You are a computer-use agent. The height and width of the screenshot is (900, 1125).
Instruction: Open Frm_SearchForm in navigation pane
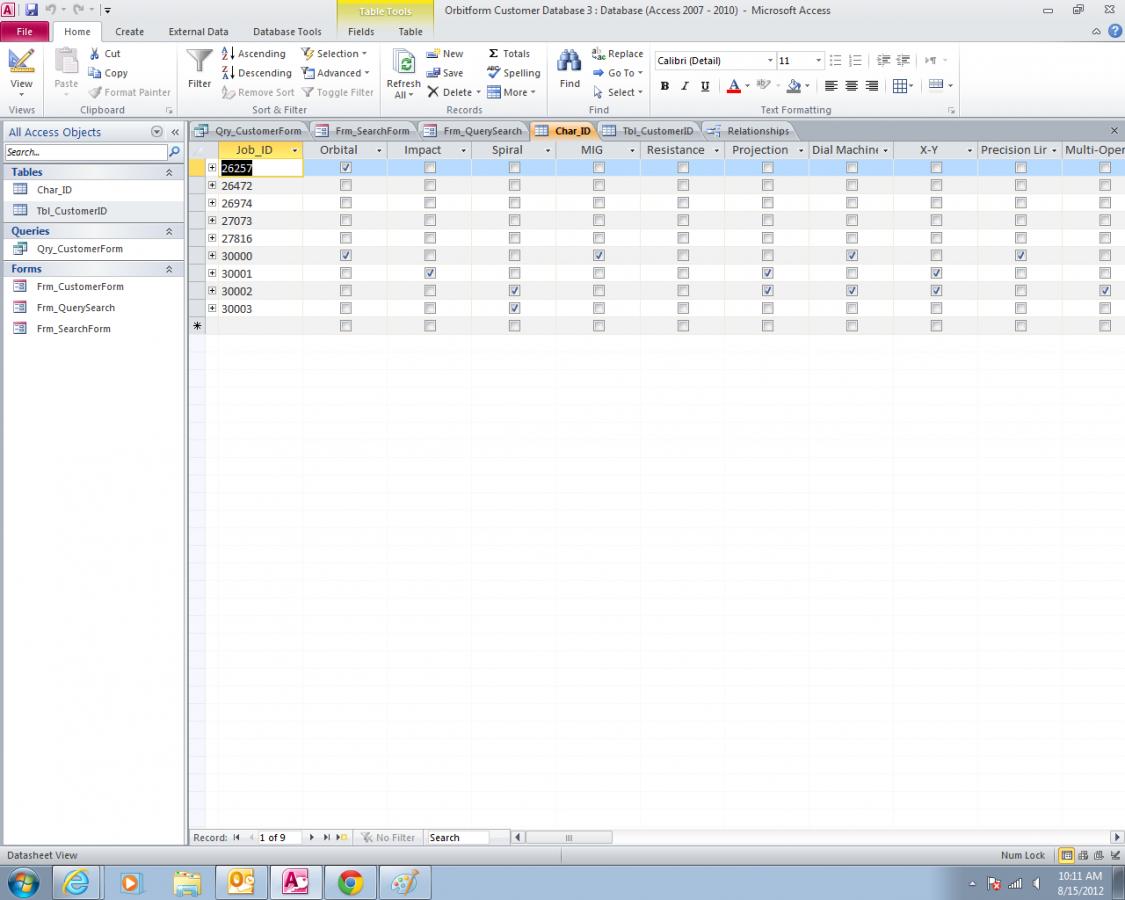[x=73, y=329]
